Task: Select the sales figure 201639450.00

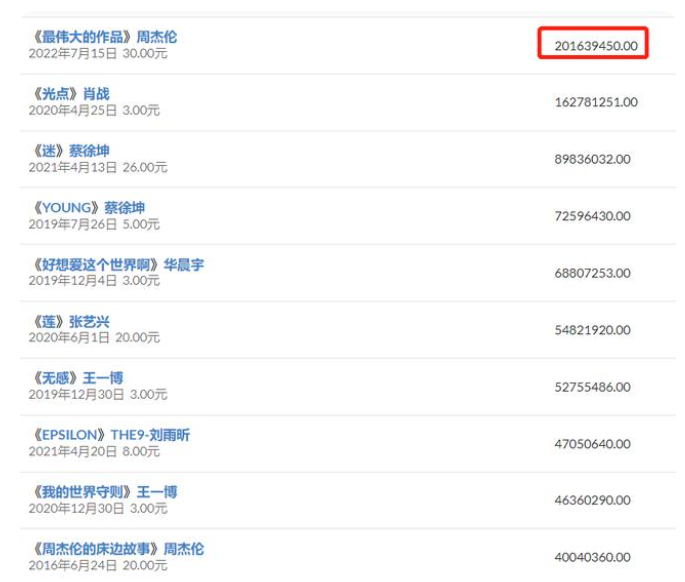Action: 596,45
